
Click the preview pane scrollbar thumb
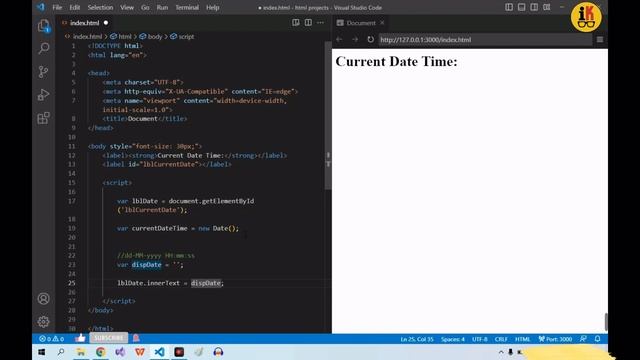(x=606, y=322)
